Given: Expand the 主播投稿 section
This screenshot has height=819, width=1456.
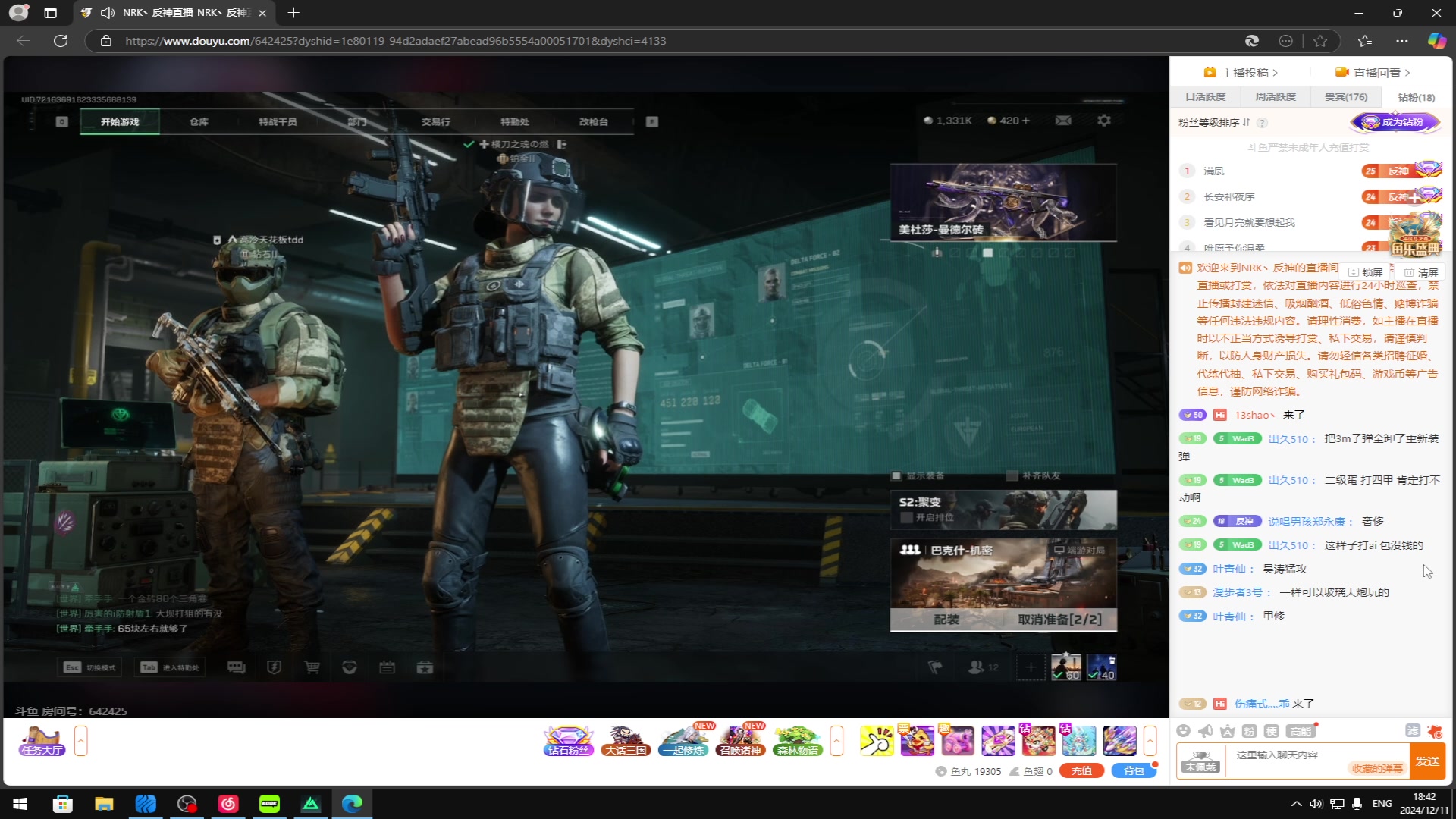Looking at the screenshot, I should pyautogui.click(x=1241, y=73).
